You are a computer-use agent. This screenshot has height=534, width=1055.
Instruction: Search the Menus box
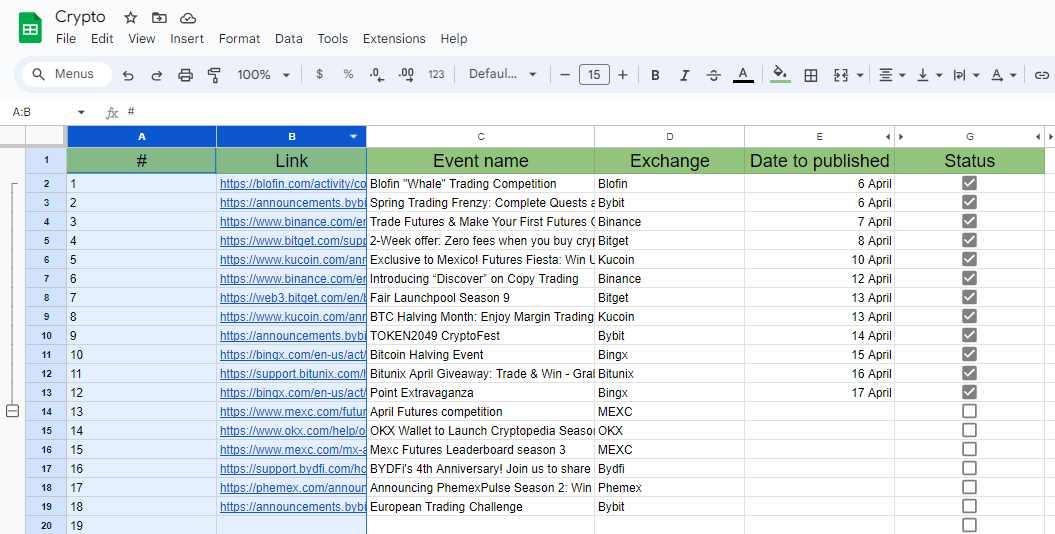coord(67,74)
